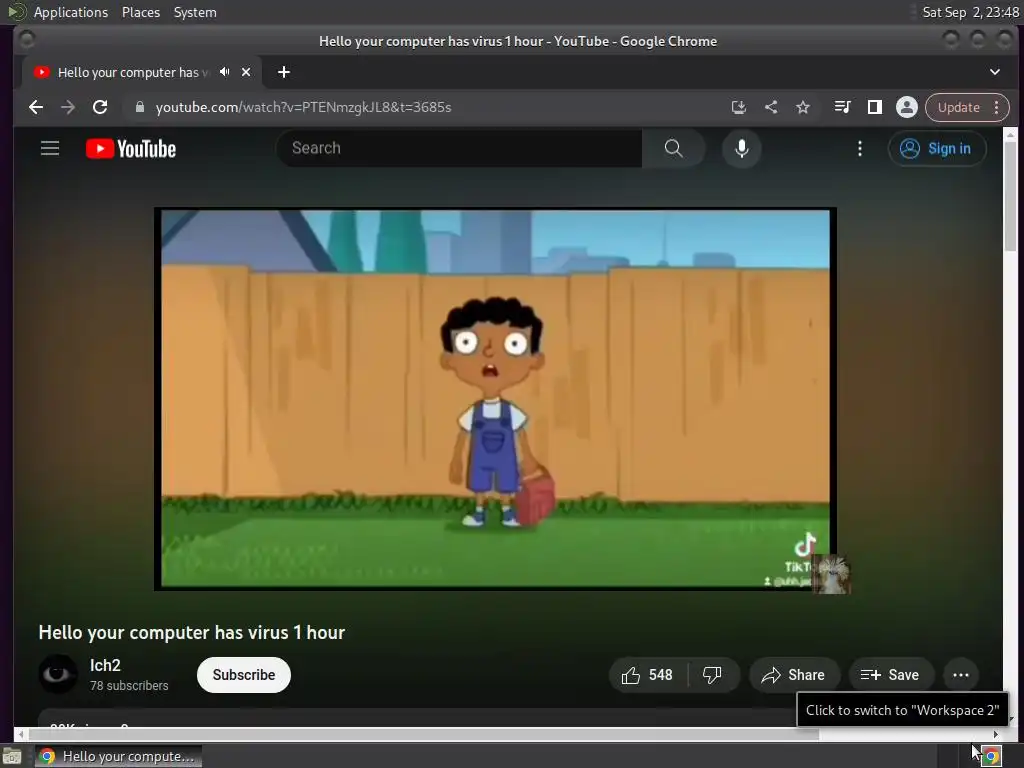Open the Places menu
The height and width of the screenshot is (768, 1024).
[141, 12]
